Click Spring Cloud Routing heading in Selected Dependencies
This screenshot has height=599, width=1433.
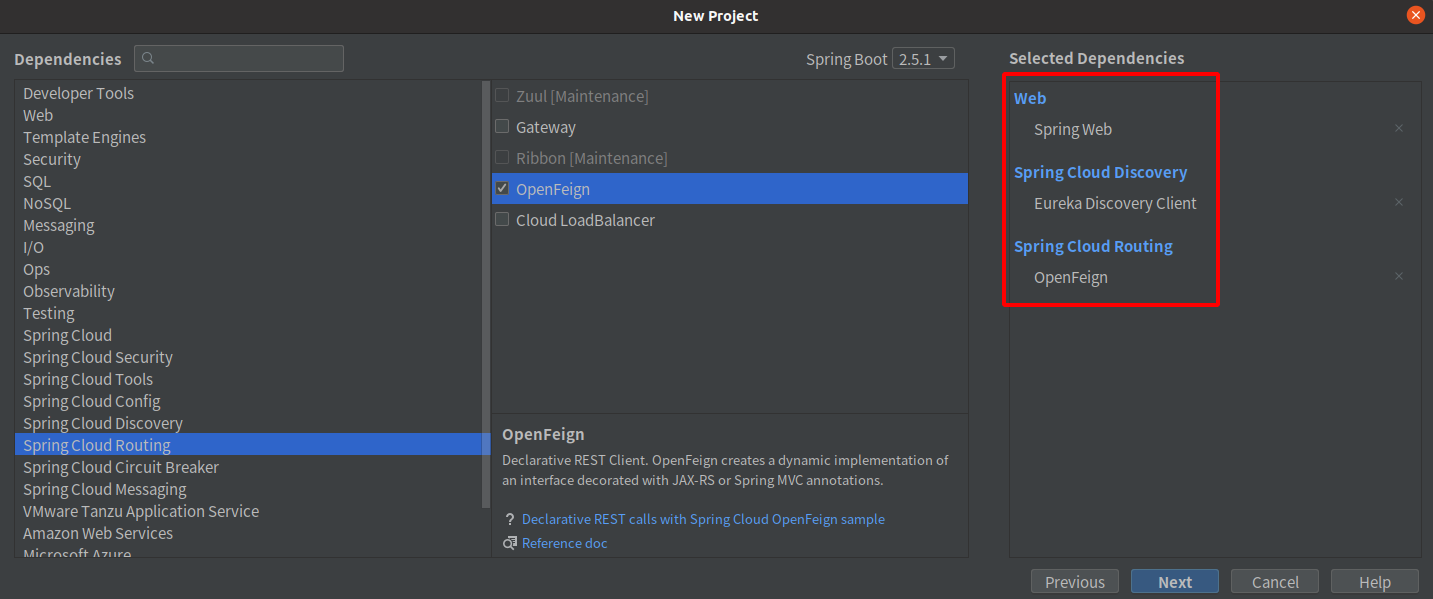tap(1093, 246)
